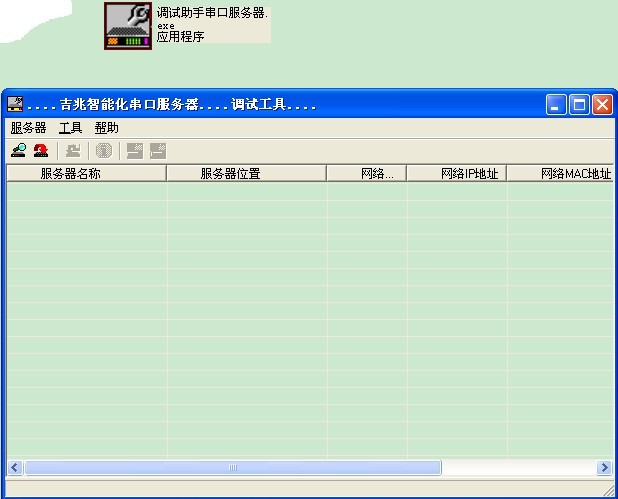Click the search servers toolbar icon
Viewport: 618px width, 499px height.
coord(18,150)
